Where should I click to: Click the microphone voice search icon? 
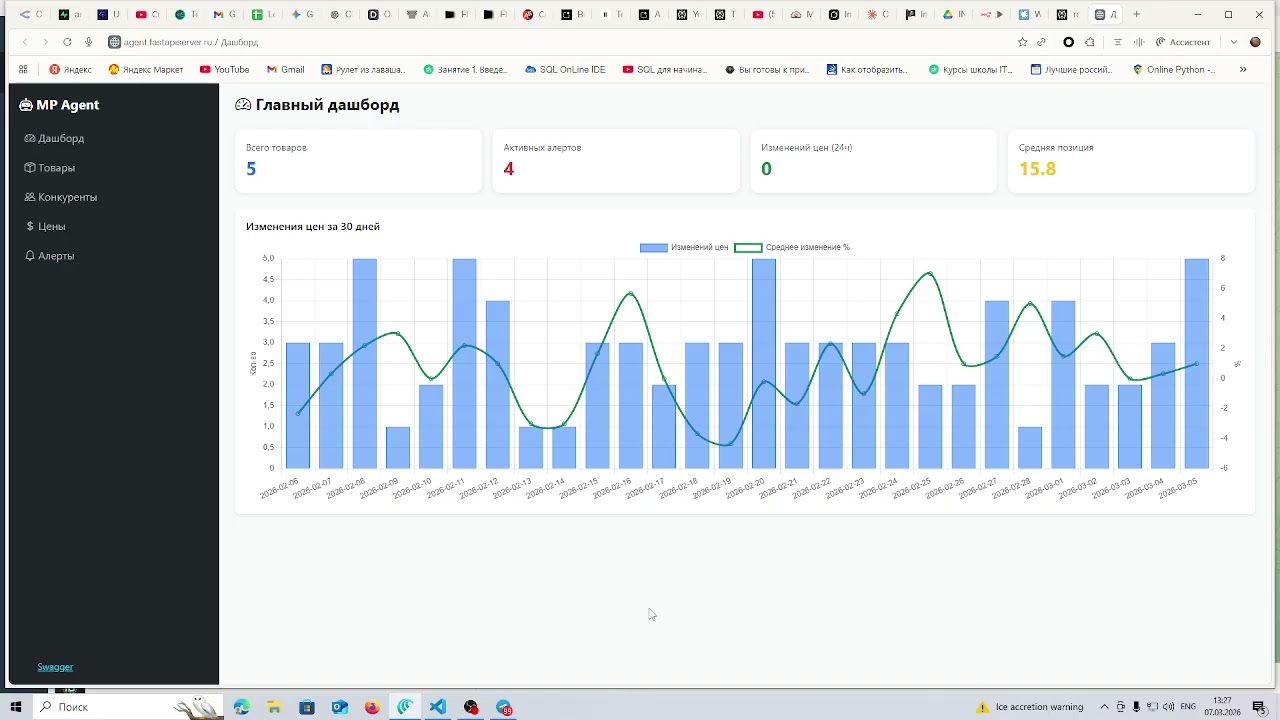tap(88, 42)
